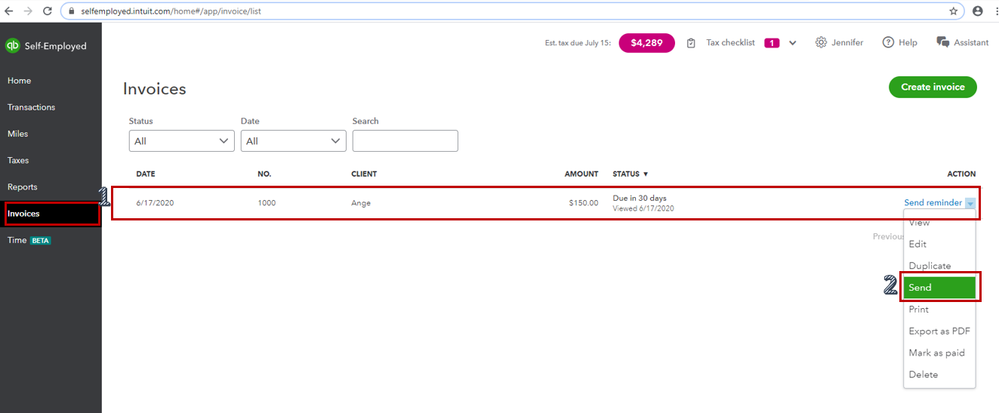Open the Status filter dropdown

pos(182,141)
